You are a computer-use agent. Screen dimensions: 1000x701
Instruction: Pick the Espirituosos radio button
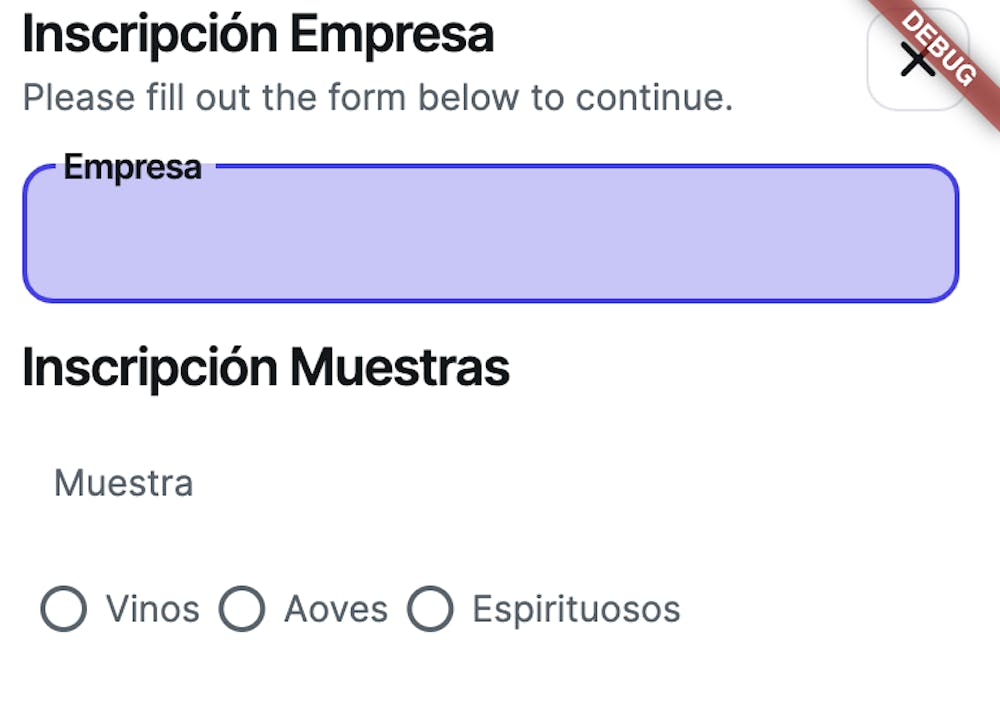click(x=430, y=609)
